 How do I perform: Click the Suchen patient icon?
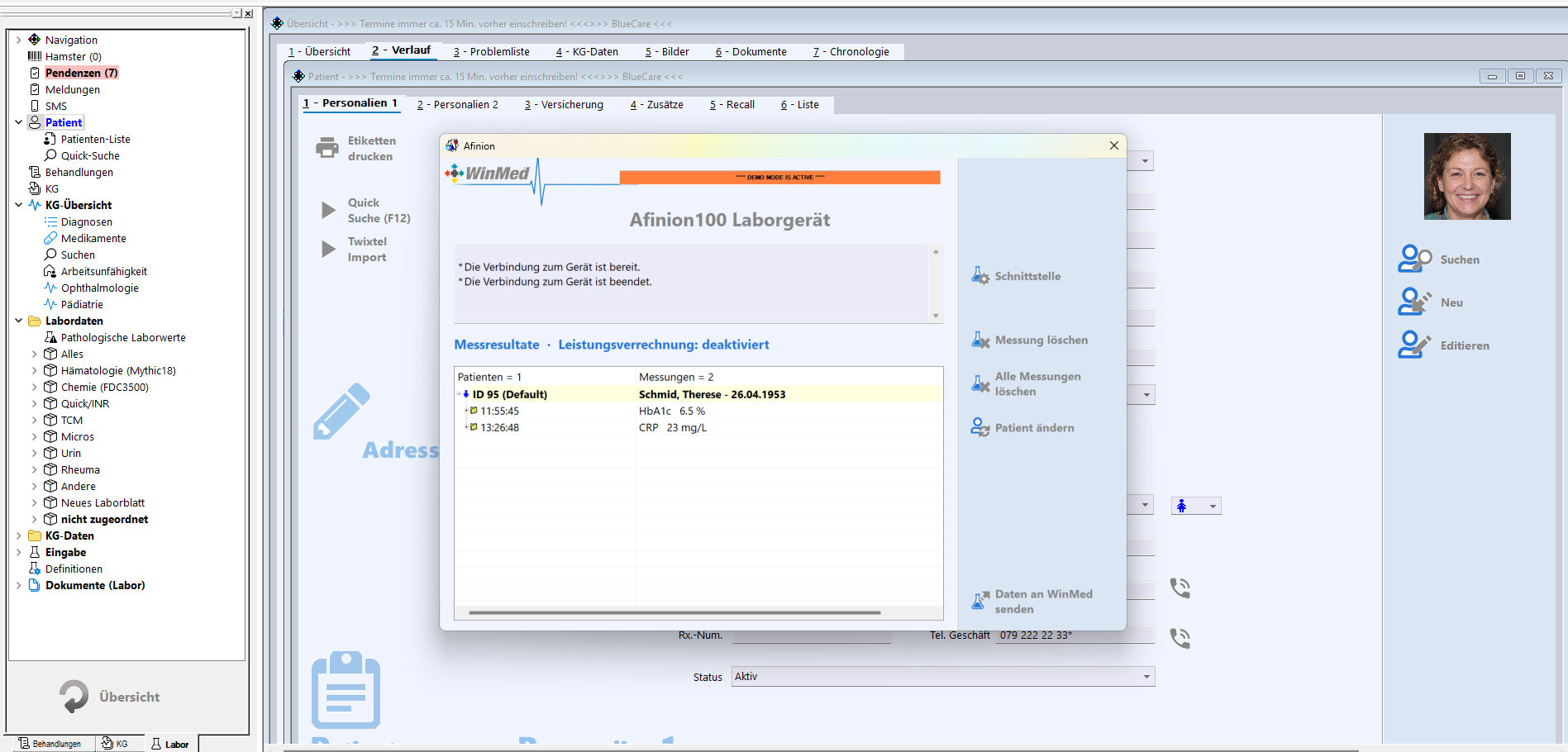(x=1414, y=259)
